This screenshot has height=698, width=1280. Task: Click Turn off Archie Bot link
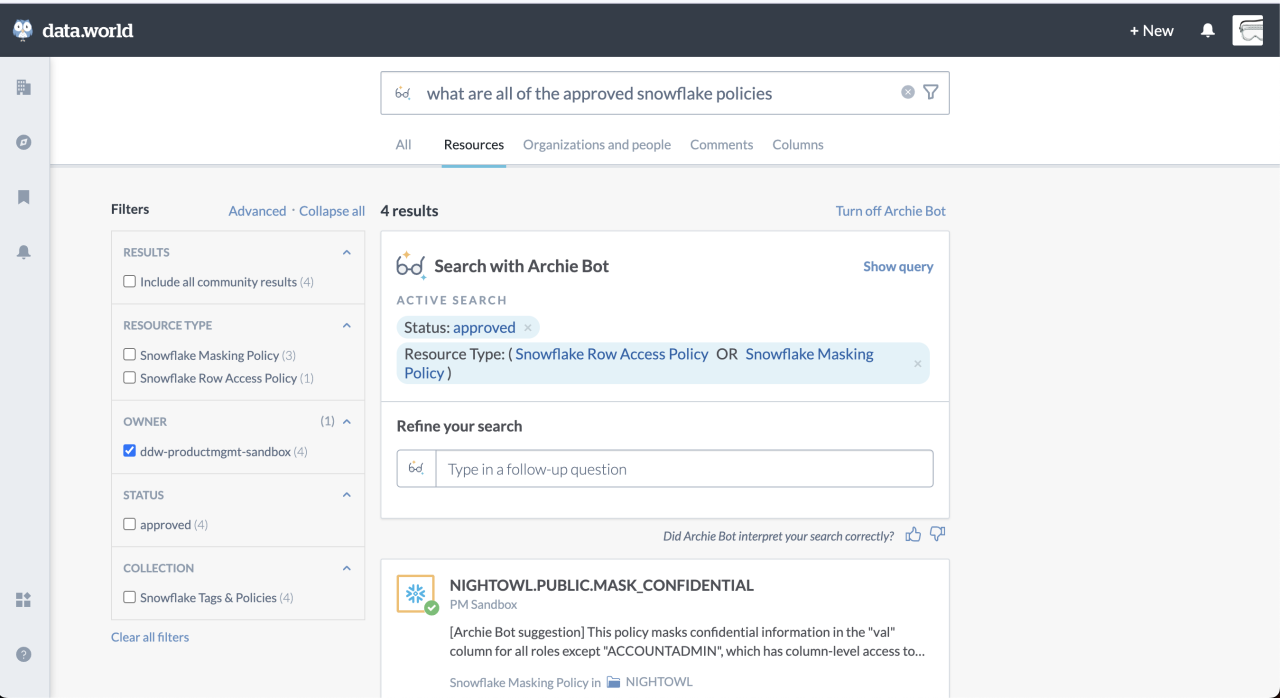891,211
